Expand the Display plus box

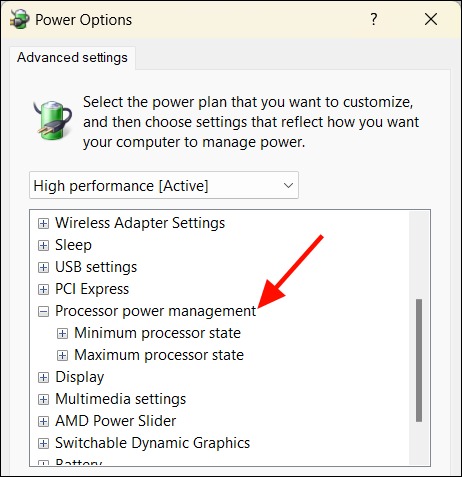coord(43,377)
